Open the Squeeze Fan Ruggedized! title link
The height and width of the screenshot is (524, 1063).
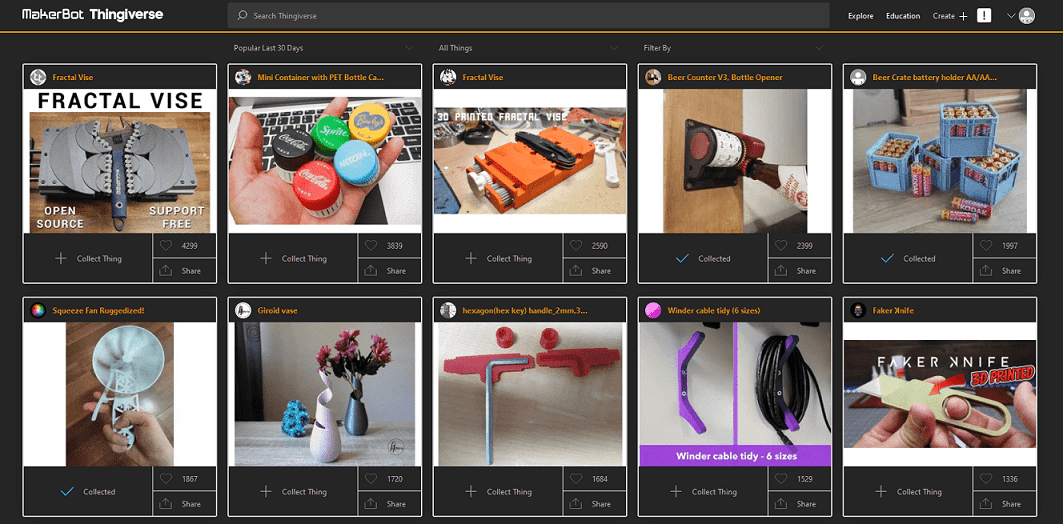98,310
